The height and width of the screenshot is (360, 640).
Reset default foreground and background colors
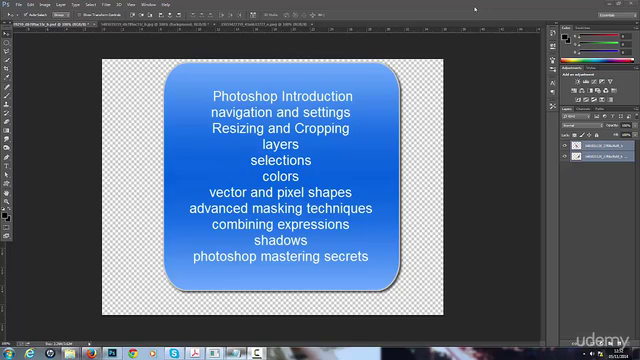tap(3, 209)
